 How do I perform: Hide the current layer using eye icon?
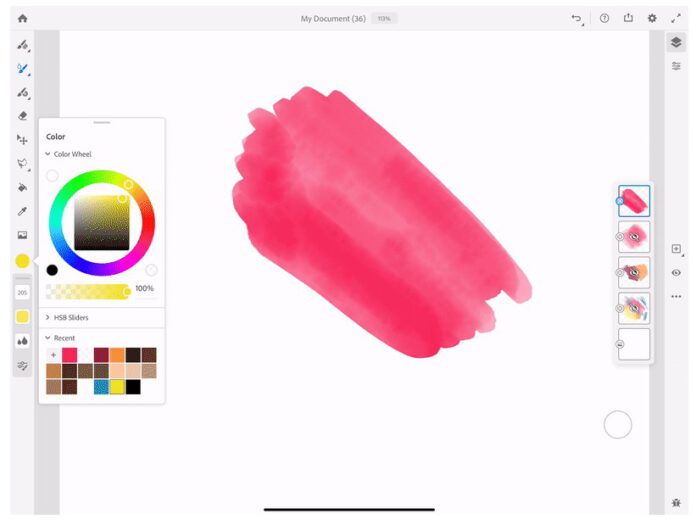pyautogui.click(x=676, y=272)
